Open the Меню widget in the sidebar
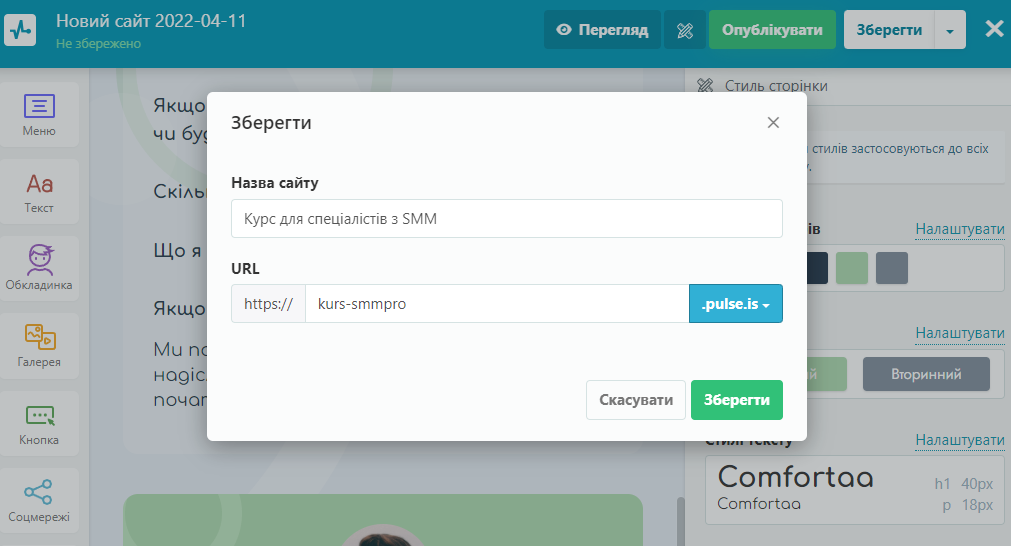1011x546 pixels. pyautogui.click(x=39, y=115)
